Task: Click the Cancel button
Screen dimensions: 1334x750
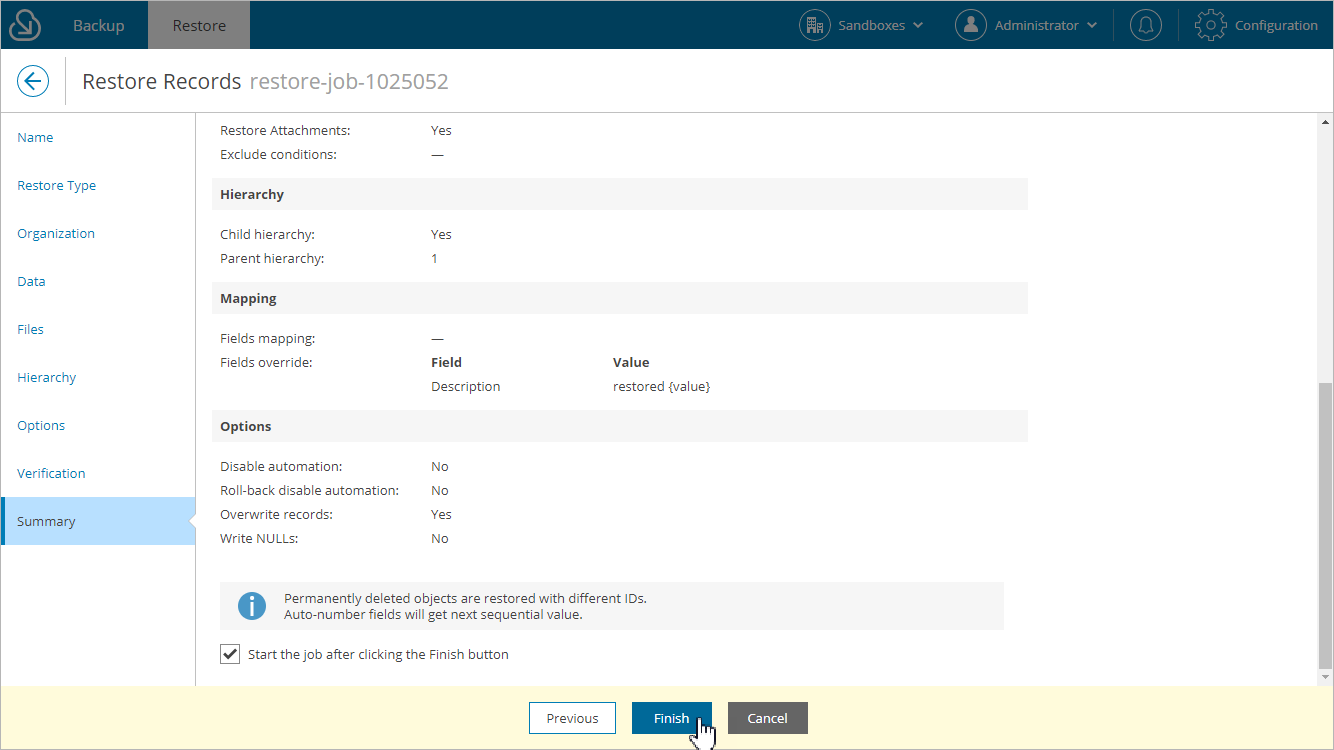Action: point(767,718)
